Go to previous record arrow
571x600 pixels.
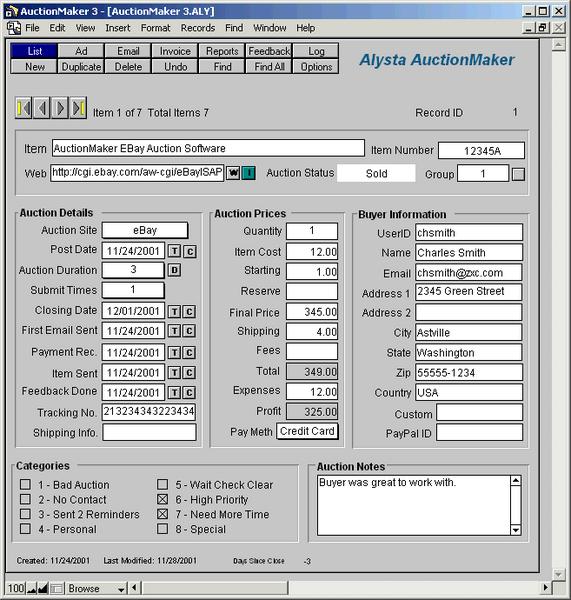pos(42,108)
